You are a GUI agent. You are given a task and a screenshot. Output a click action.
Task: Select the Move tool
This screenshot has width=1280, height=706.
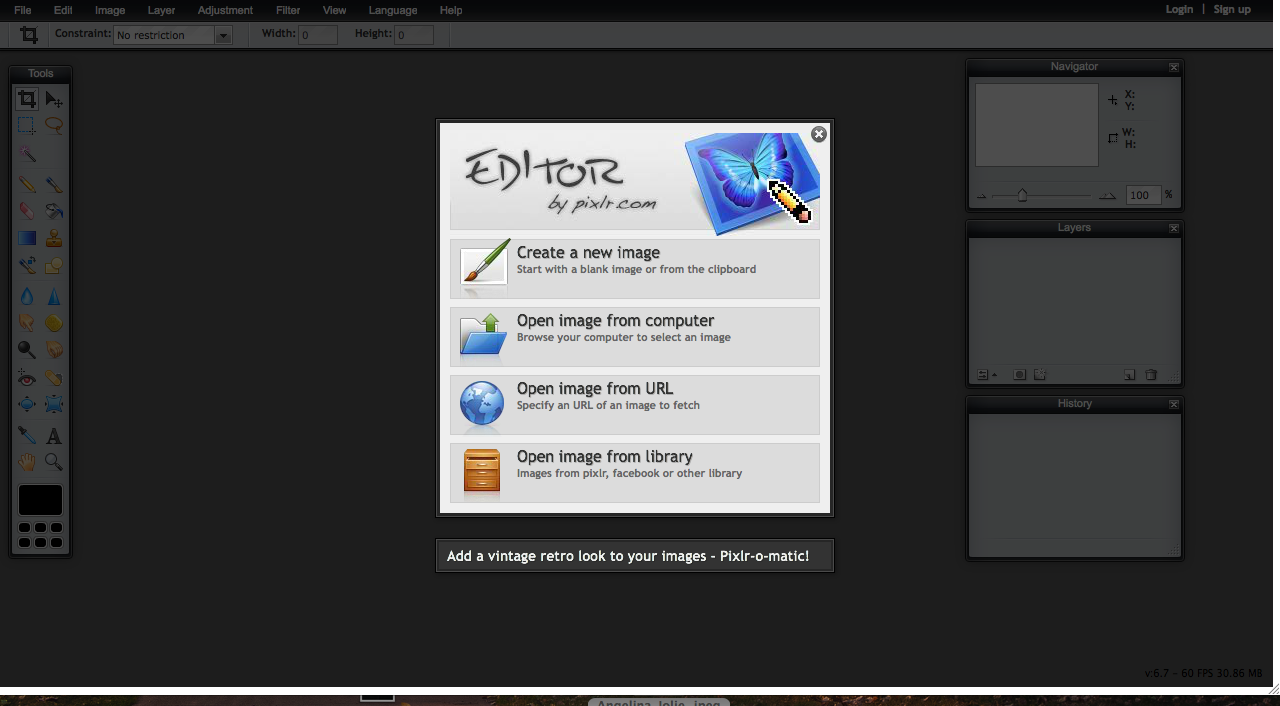pos(54,99)
